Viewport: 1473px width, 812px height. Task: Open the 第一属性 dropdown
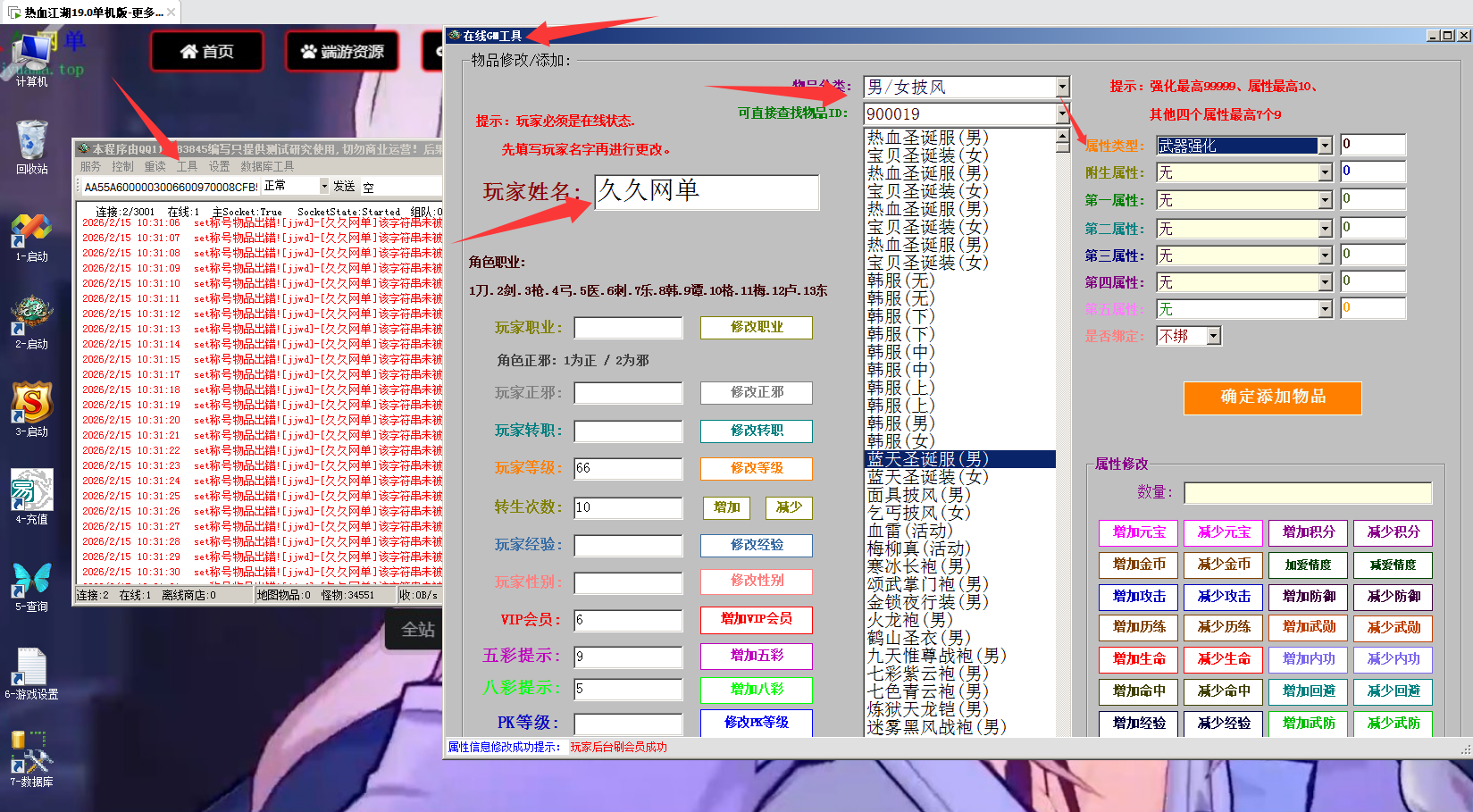[x=1325, y=200]
